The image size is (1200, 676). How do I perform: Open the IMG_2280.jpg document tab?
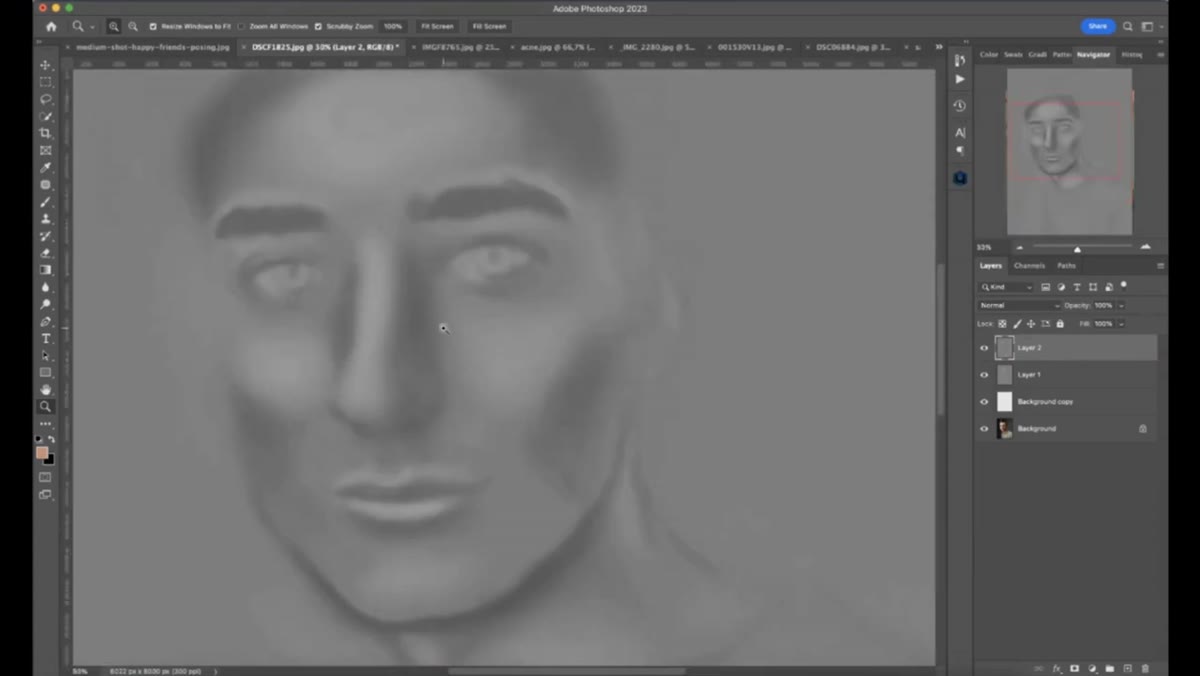tap(658, 47)
